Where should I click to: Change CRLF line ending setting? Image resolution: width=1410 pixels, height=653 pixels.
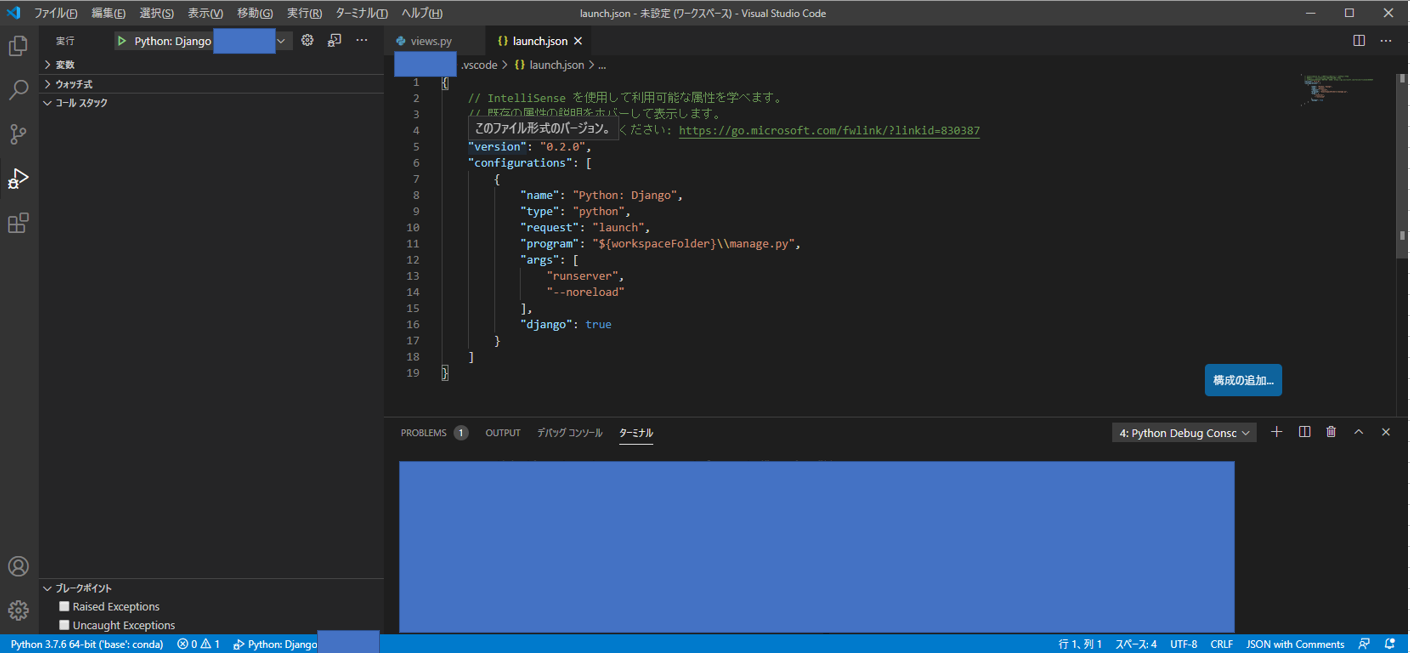click(x=1221, y=644)
